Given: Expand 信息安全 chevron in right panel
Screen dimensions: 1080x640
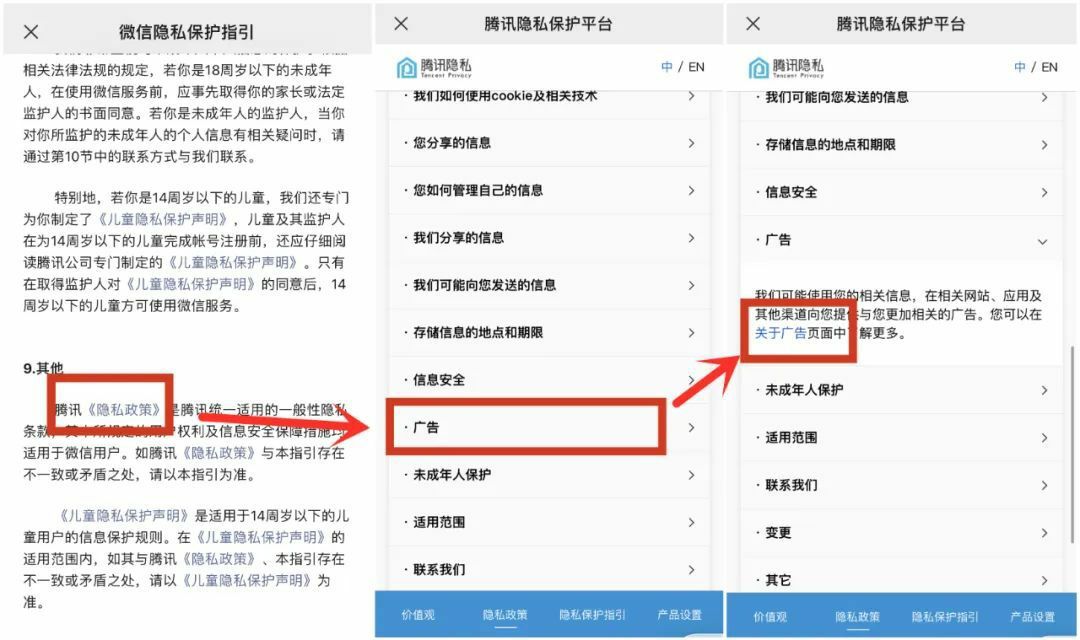Looking at the screenshot, I should pyautogui.click(x=1044, y=193).
